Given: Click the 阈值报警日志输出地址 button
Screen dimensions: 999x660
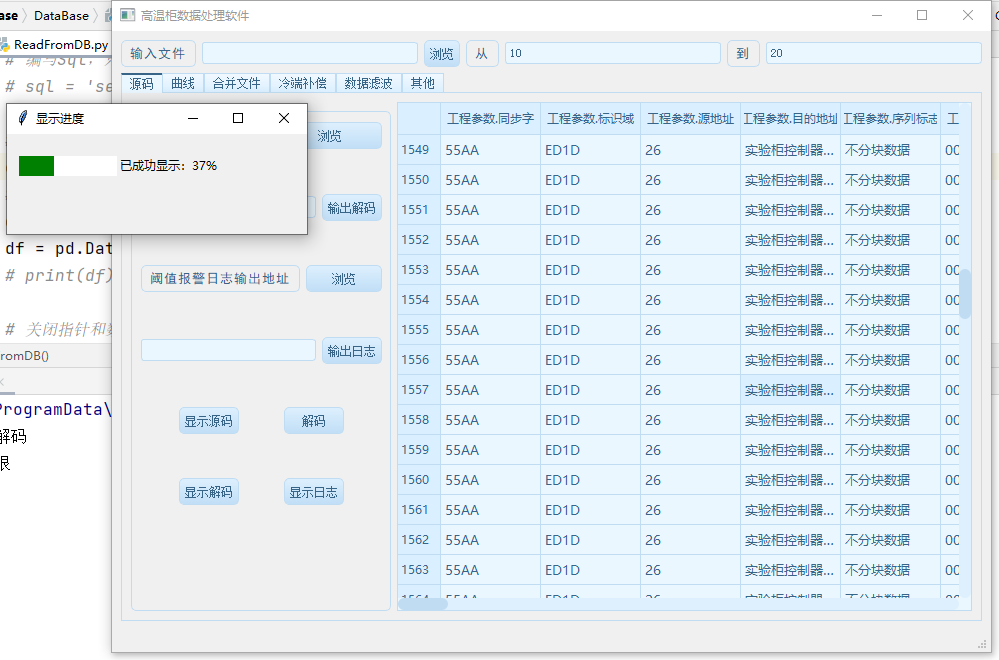Looking at the screenshot, I should 219,278.
